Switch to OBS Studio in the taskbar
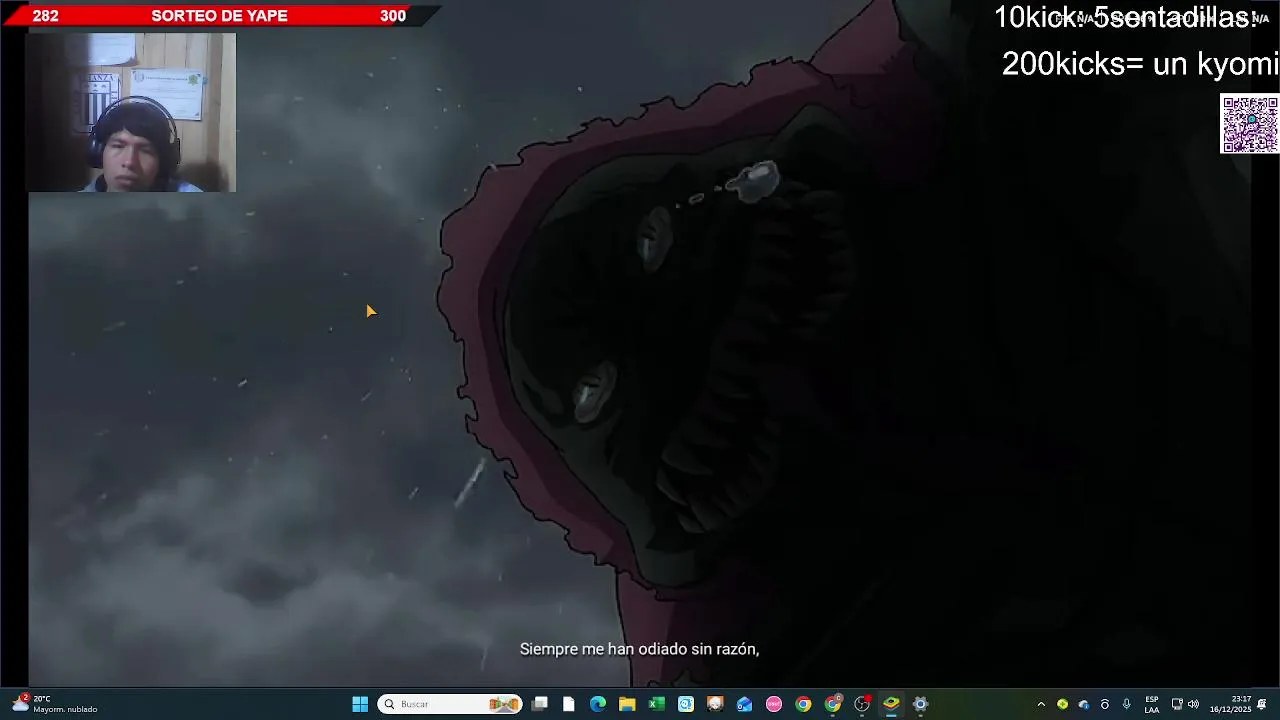The height and width of the screenshot is (720, 1280). (x=862, y=704)
